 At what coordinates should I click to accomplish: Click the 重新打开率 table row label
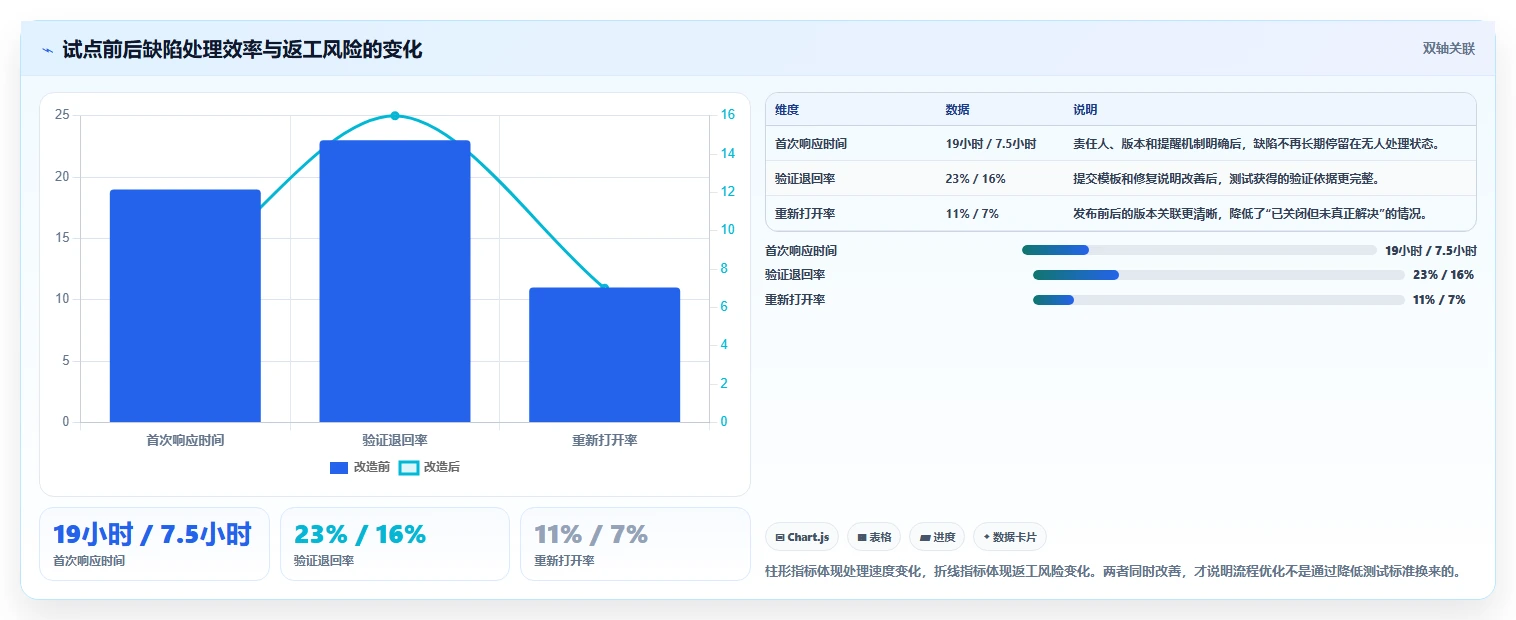(805, 214)
